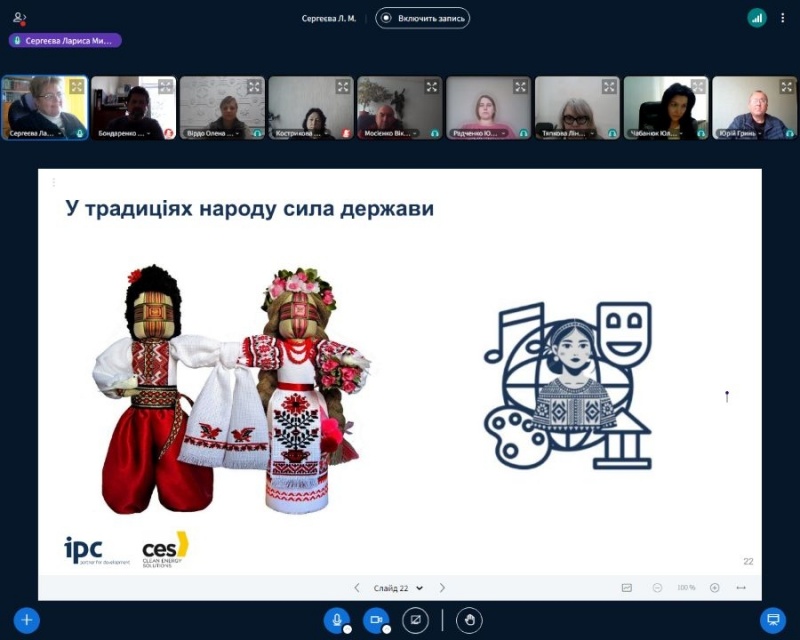Click the 'Включить запись' record button
The image size is (800, 640).
pos(422,18)
